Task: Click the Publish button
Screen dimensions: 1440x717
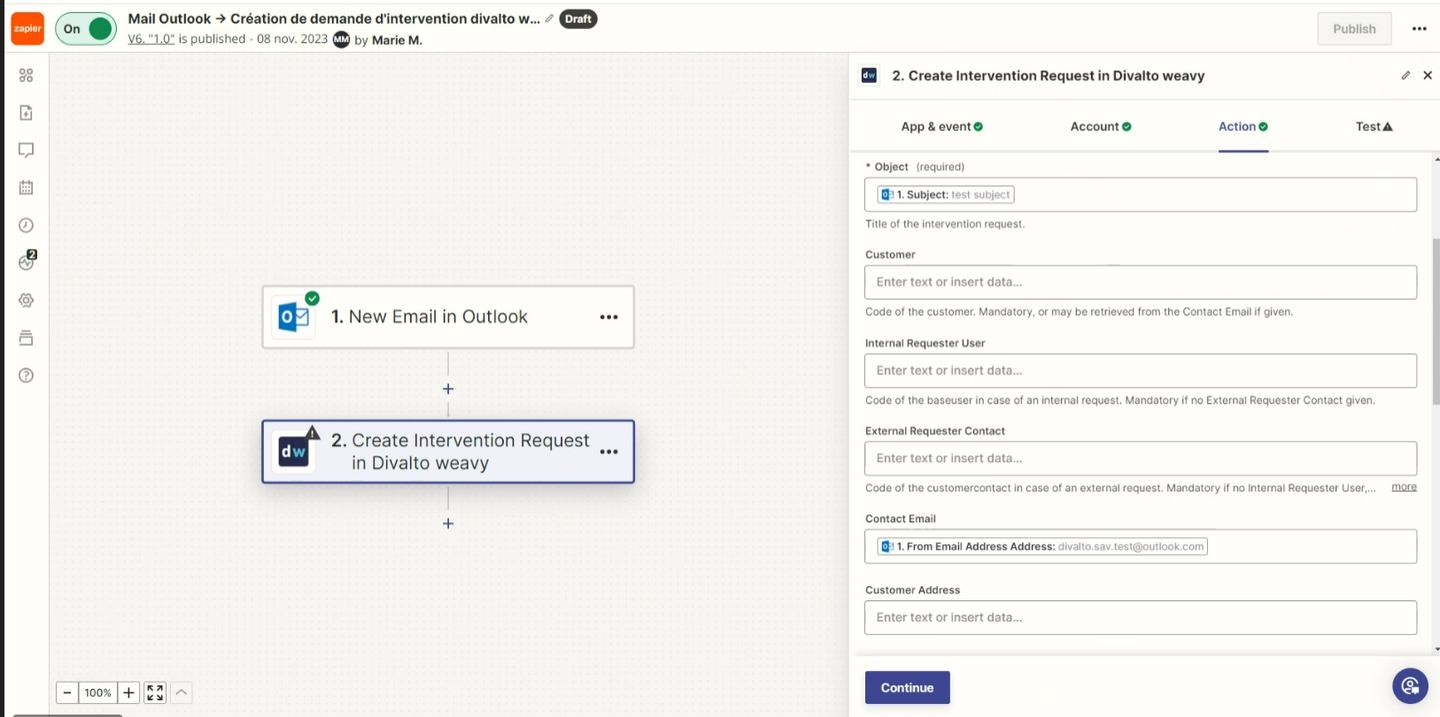Action: [x=1354, y=29]
